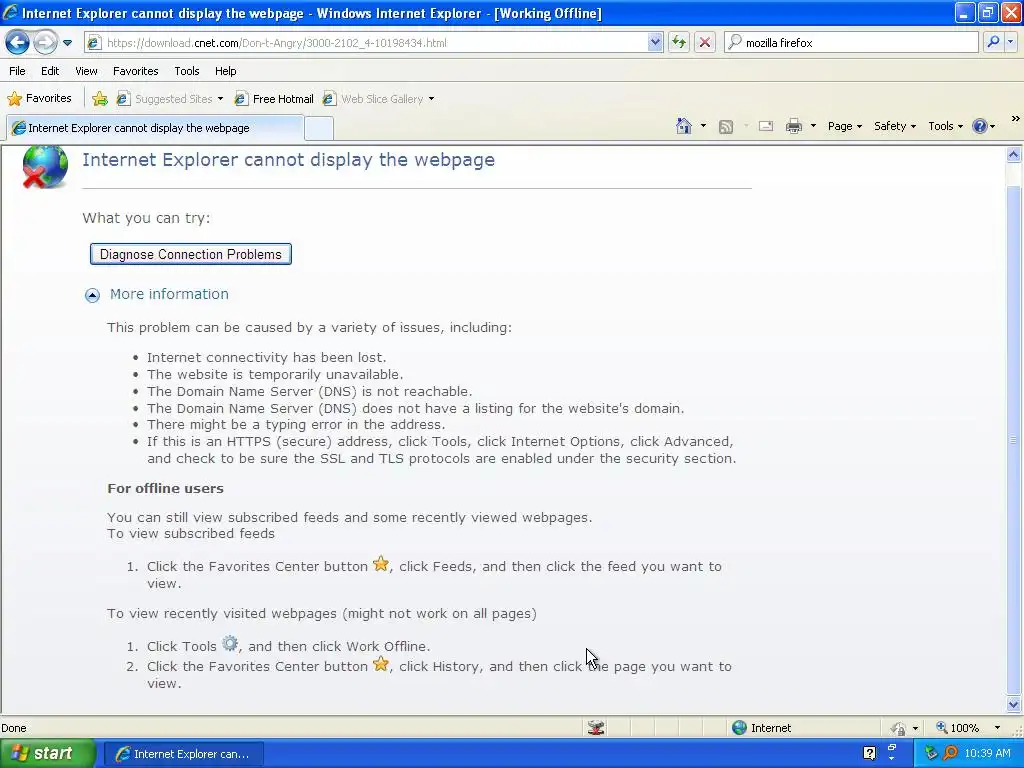This screenshot has height=768, width=1024.
Task: Show more command bar items chevron
Action: coord(1015,119)
